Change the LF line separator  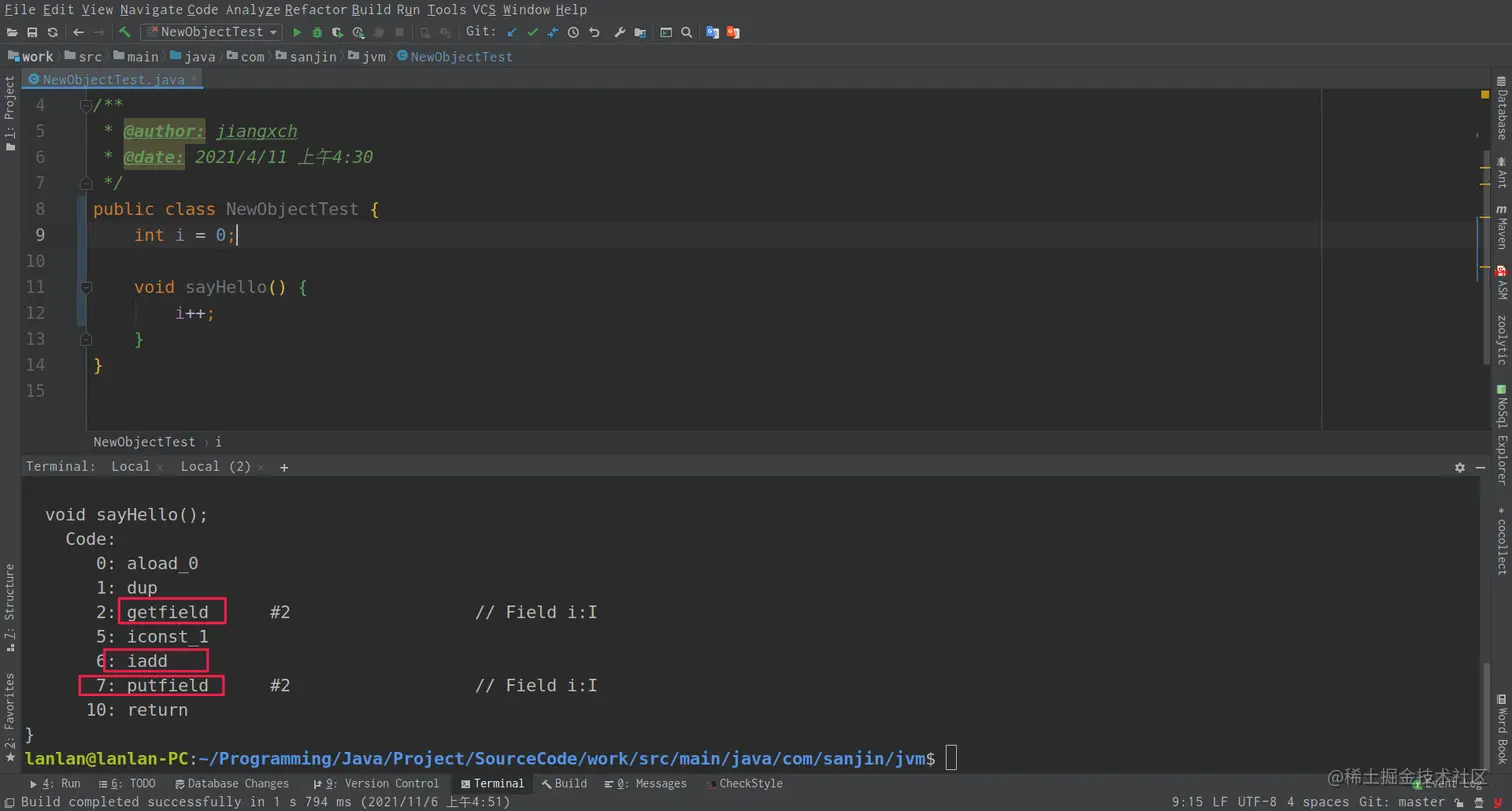point(1220,802)
